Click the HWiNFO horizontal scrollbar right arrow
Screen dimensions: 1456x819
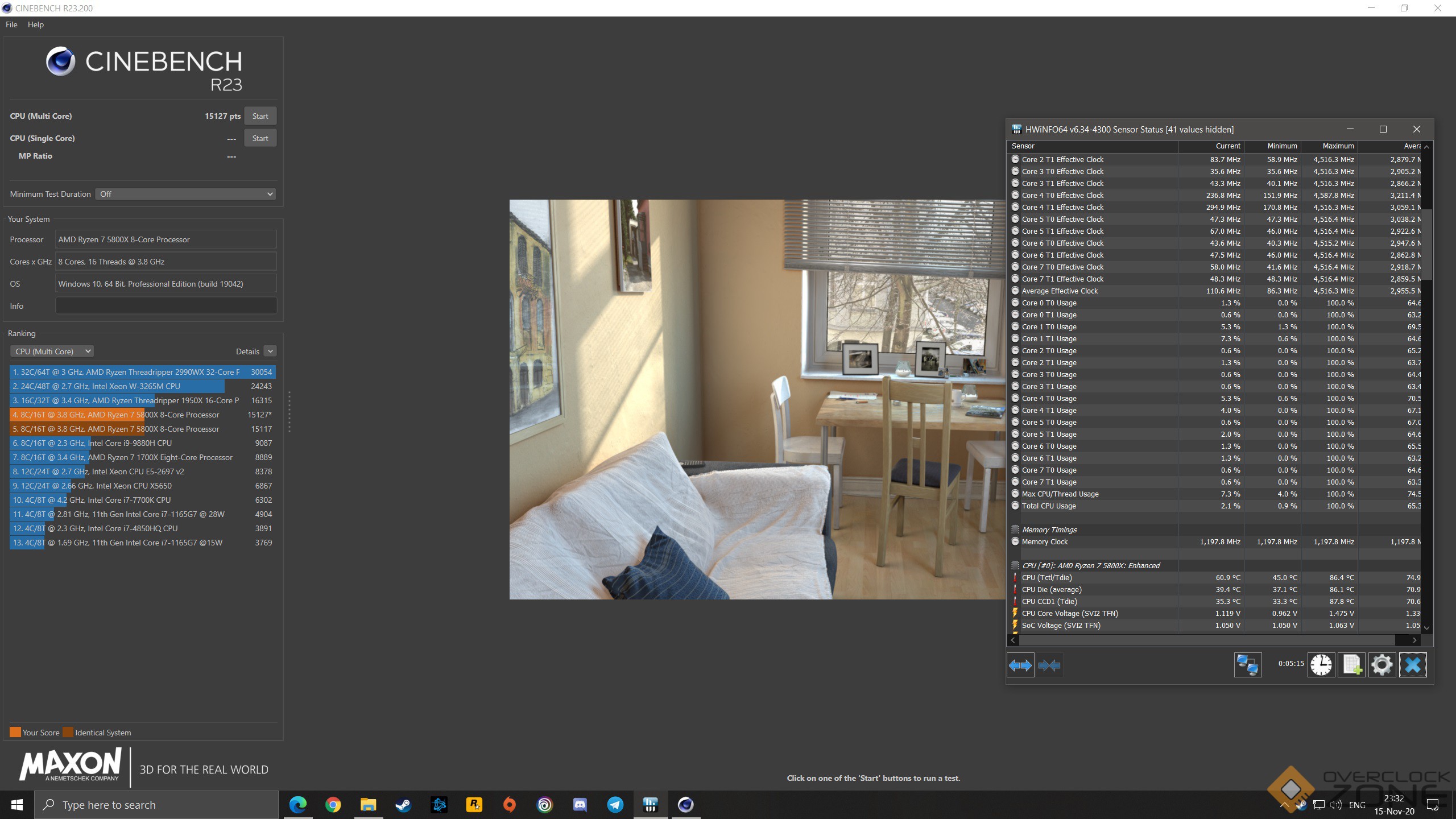[x=1414, y=640]
